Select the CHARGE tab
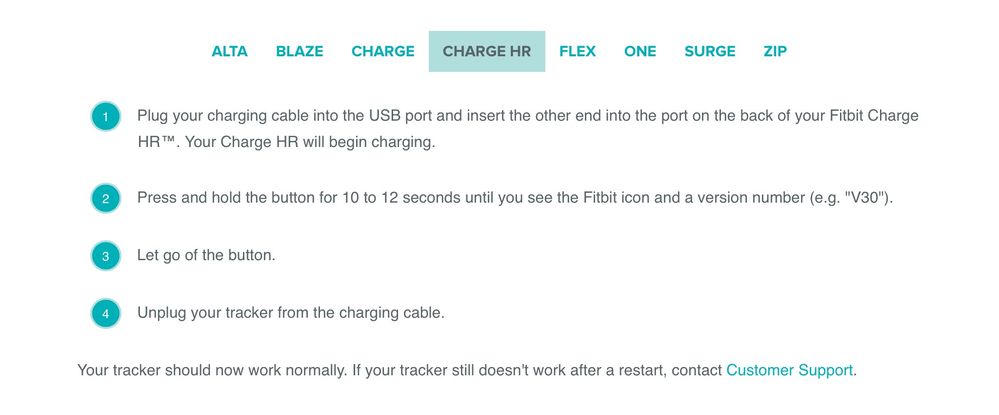This screenshot has width=999, height=415. (x=383, y=52)
